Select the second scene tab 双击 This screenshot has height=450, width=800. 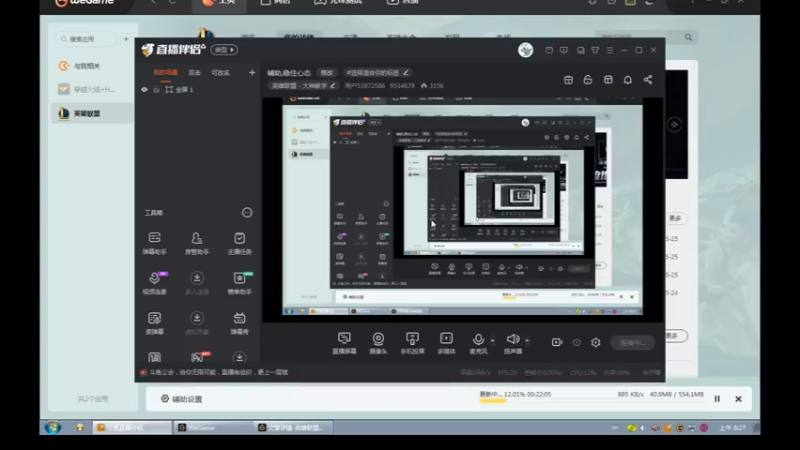click(194, 72)
